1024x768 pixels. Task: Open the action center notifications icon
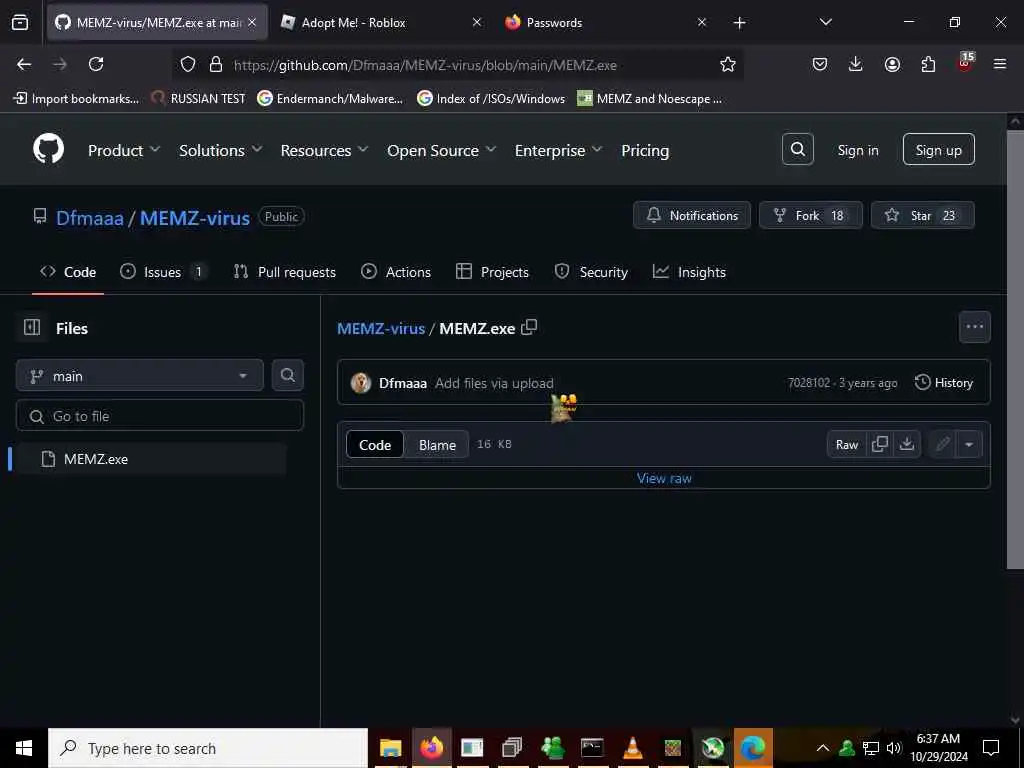pyautogui.click(x=991, y=748)
